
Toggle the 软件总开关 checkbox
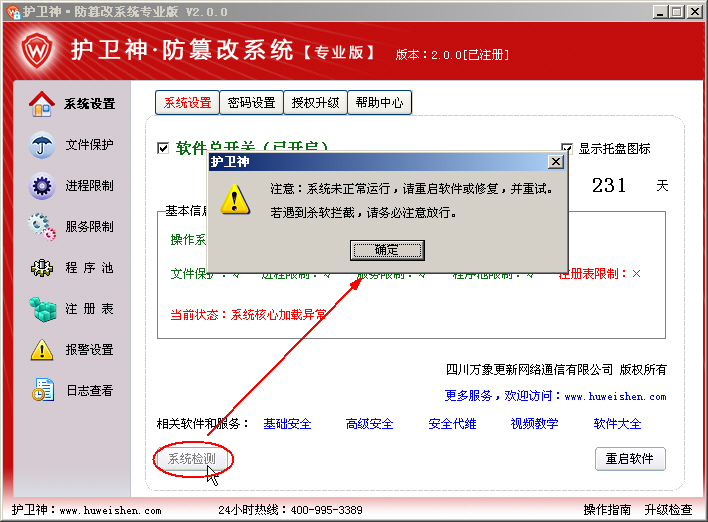(x=163, y=148)
